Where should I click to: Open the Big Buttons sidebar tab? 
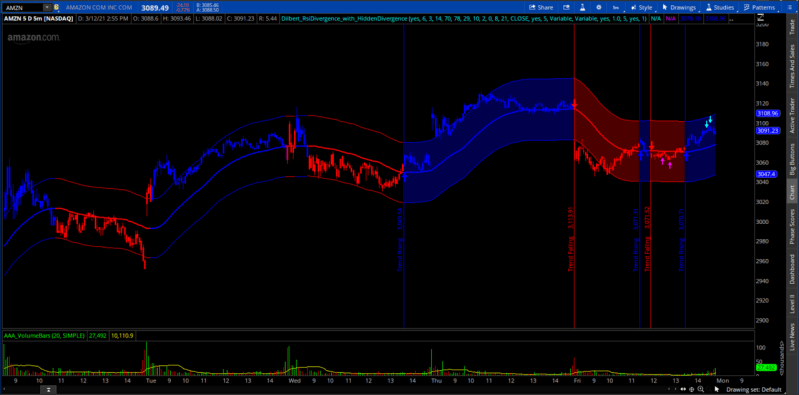point(792,159)
